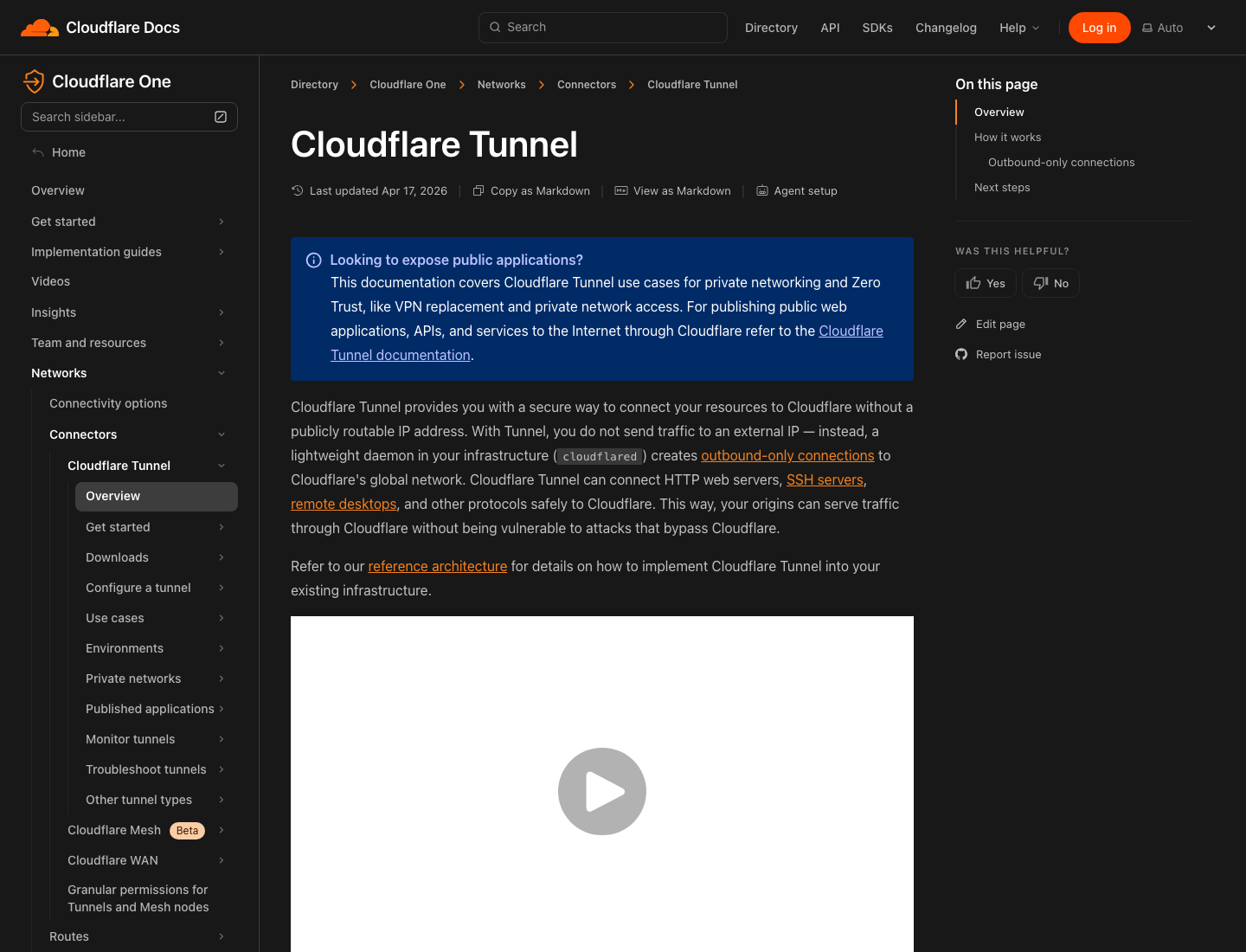
Task: Click Connectors in the breadcrumb
Action: [587, 85]
